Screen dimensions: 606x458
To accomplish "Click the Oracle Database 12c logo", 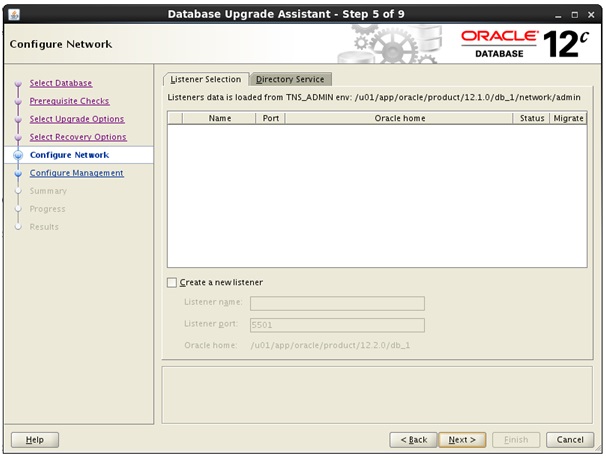I will coord(528,44).
